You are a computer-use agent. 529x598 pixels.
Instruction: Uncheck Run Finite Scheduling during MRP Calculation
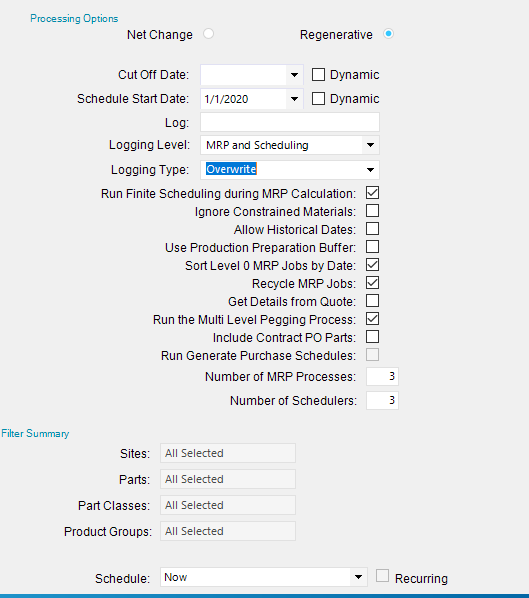pyautogui.click(x=372, y=193)
